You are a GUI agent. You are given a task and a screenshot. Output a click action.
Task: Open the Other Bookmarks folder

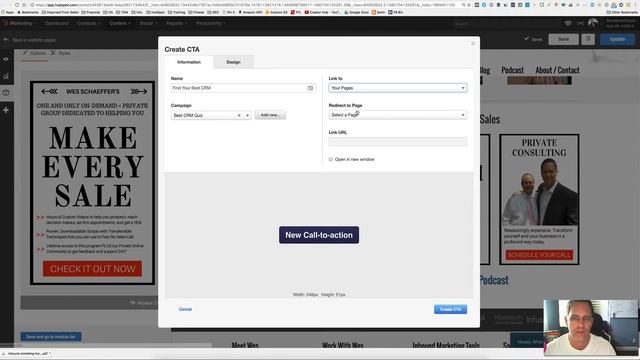point(622,12)
